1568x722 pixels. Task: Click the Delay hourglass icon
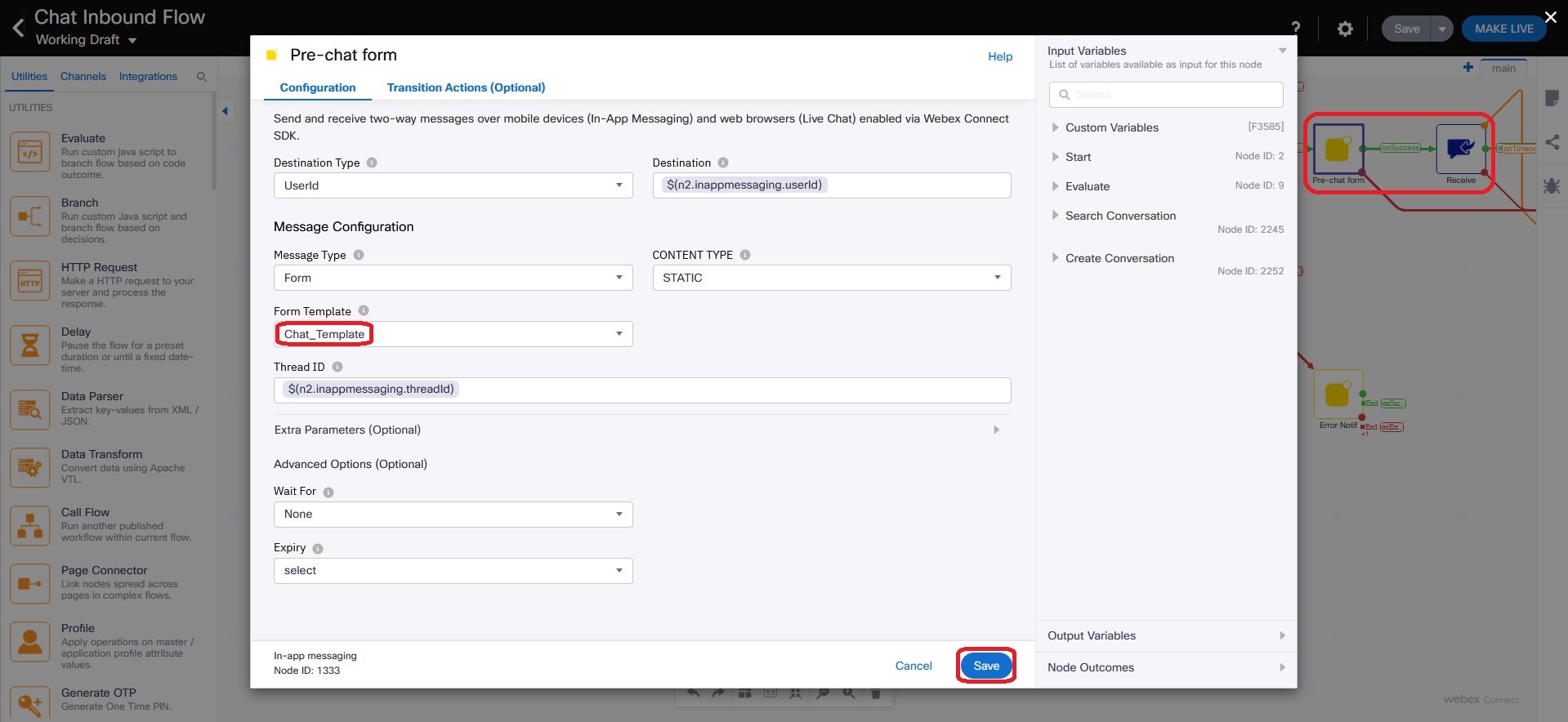30,345
